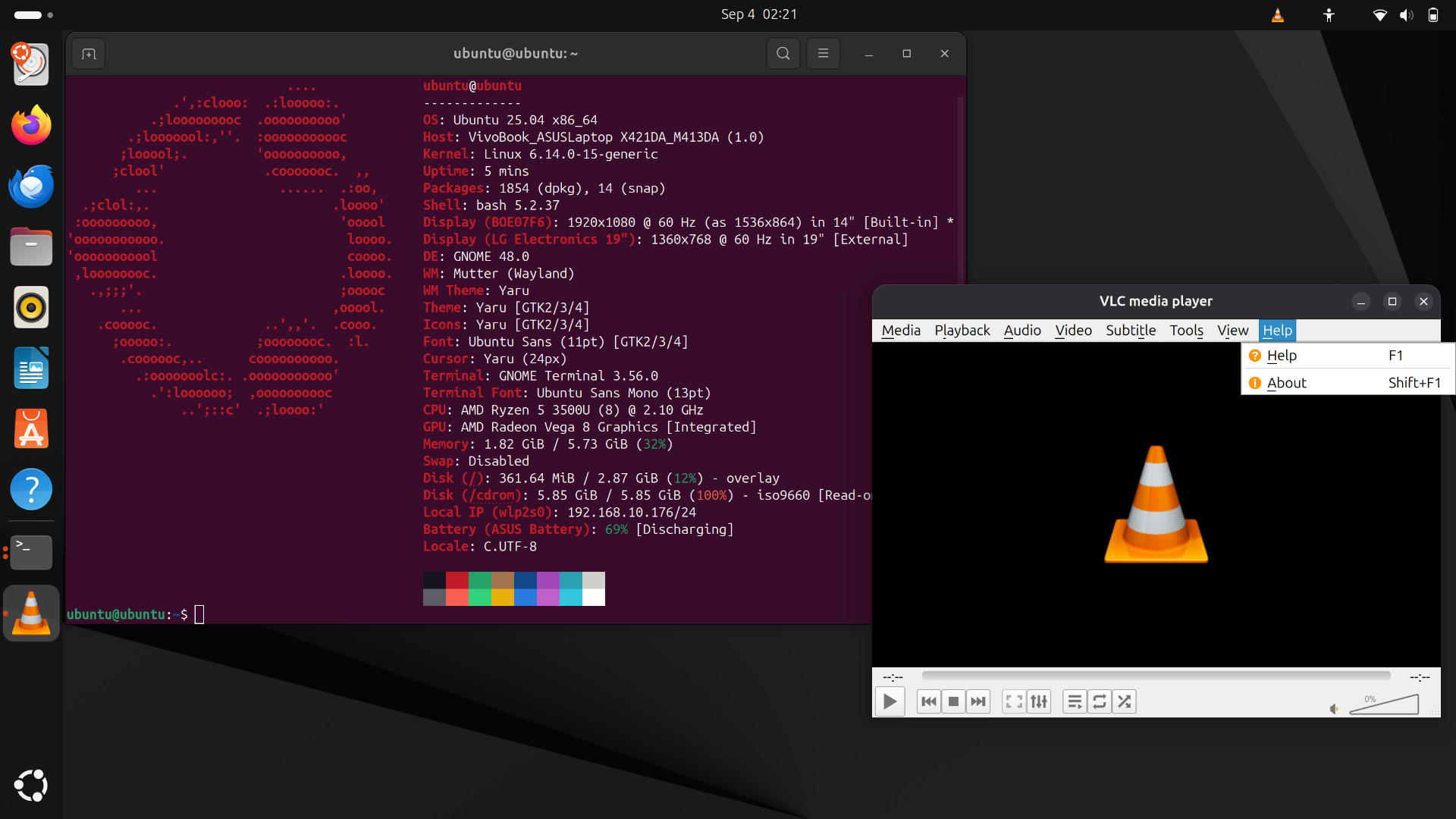Toggle VLC fullscreen video button
Screen dimensions: 1456x819
pos(1014,701)
